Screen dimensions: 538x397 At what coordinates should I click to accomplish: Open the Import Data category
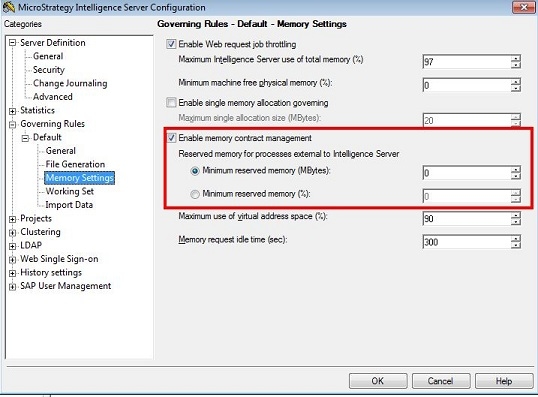point(69,205)
